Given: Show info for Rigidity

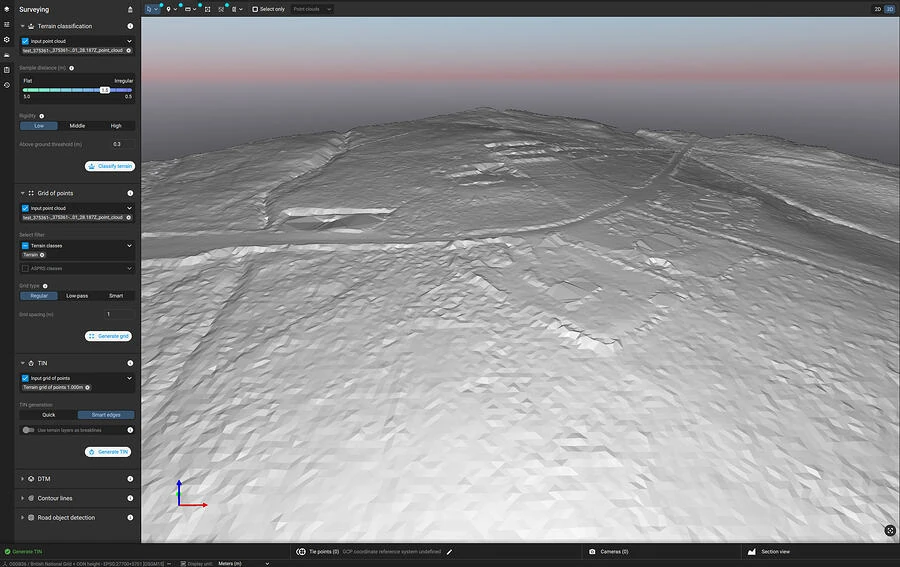Looking at the screenshot, I should tap(41, 116).
